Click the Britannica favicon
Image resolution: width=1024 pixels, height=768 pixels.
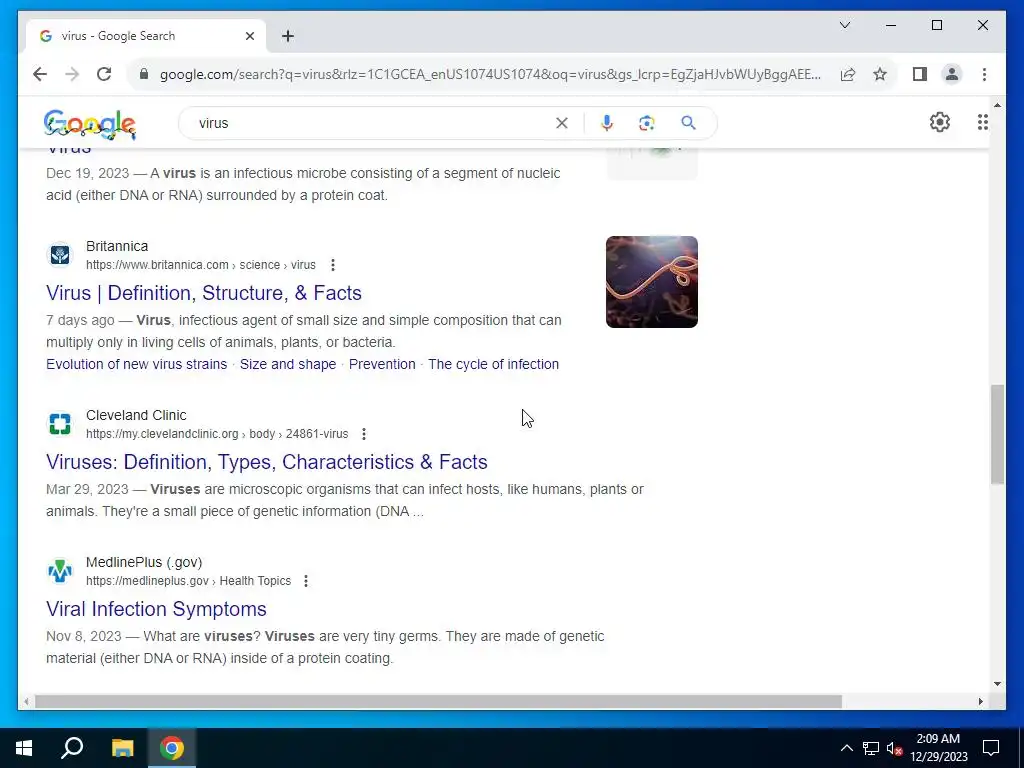[60, 255]
